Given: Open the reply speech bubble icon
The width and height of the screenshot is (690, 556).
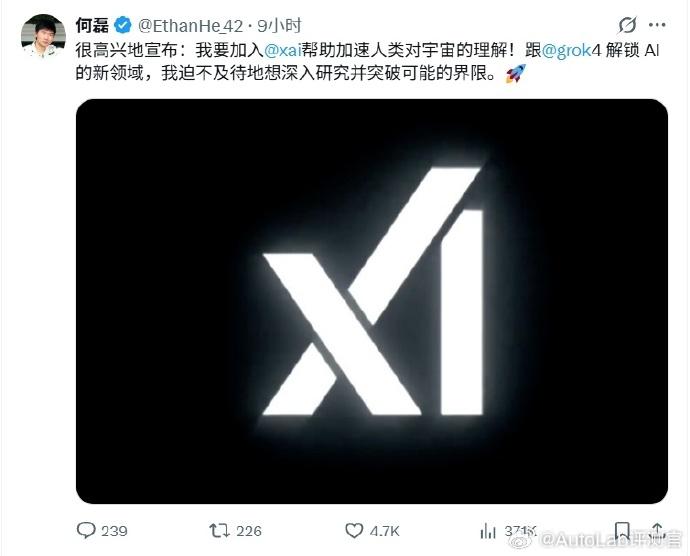Looking at the screenshot, I should 86,530.
